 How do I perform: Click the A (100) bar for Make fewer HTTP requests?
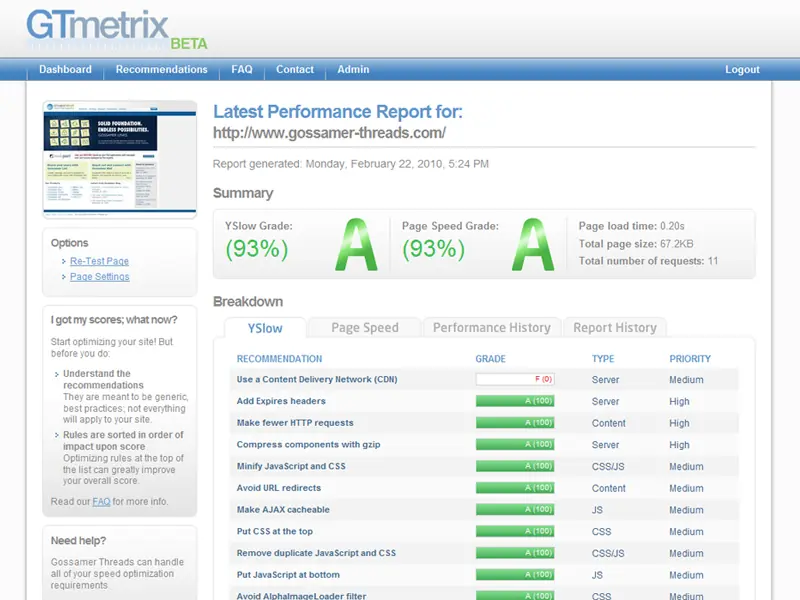[x=515, y=422]
